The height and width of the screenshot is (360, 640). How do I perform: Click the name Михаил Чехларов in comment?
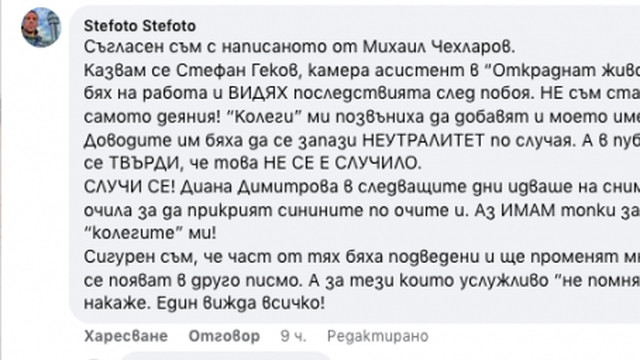pyautogui.click(x=439, y=47)
